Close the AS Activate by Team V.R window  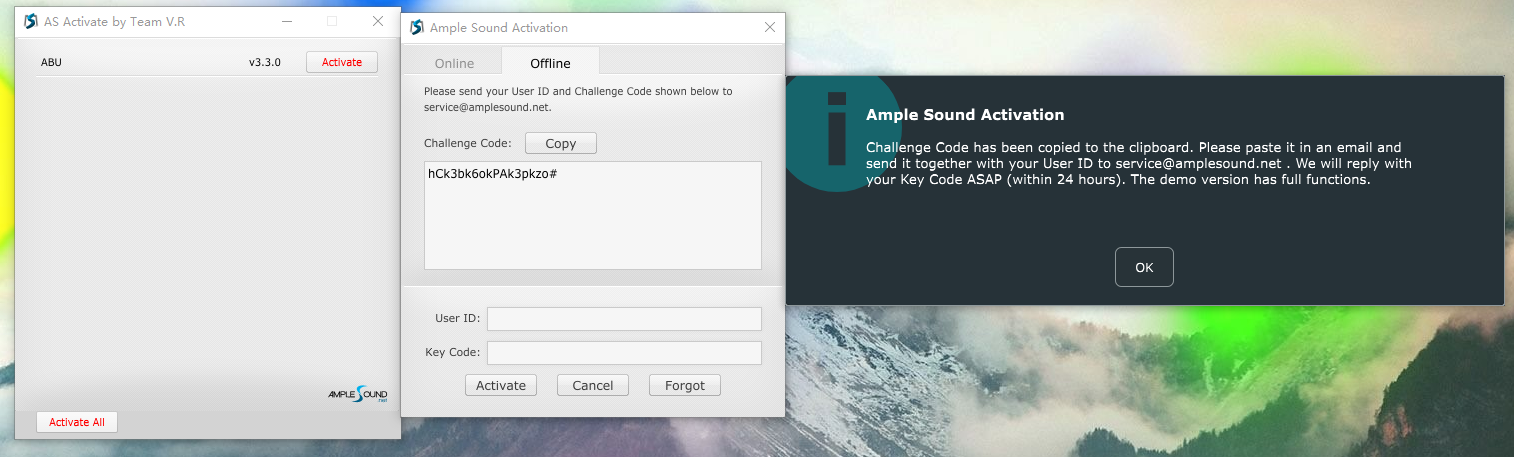(378, 21)
